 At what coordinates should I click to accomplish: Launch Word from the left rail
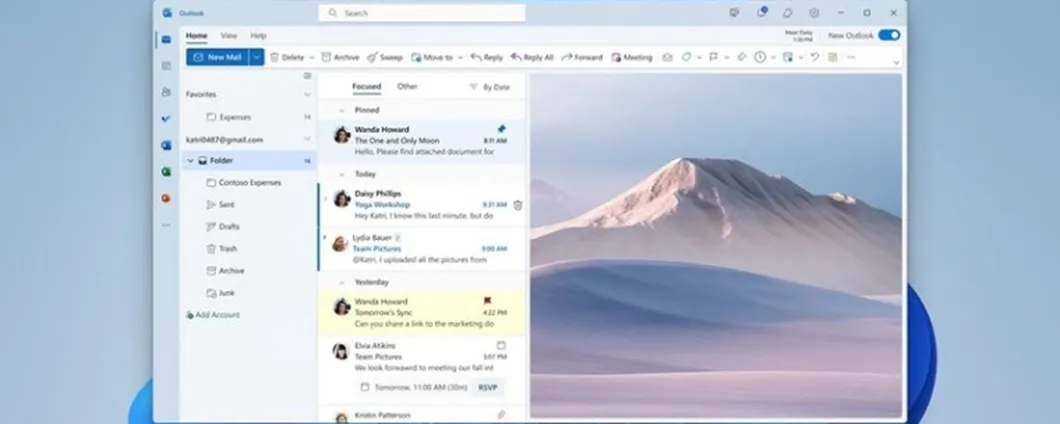click(166, 145)
